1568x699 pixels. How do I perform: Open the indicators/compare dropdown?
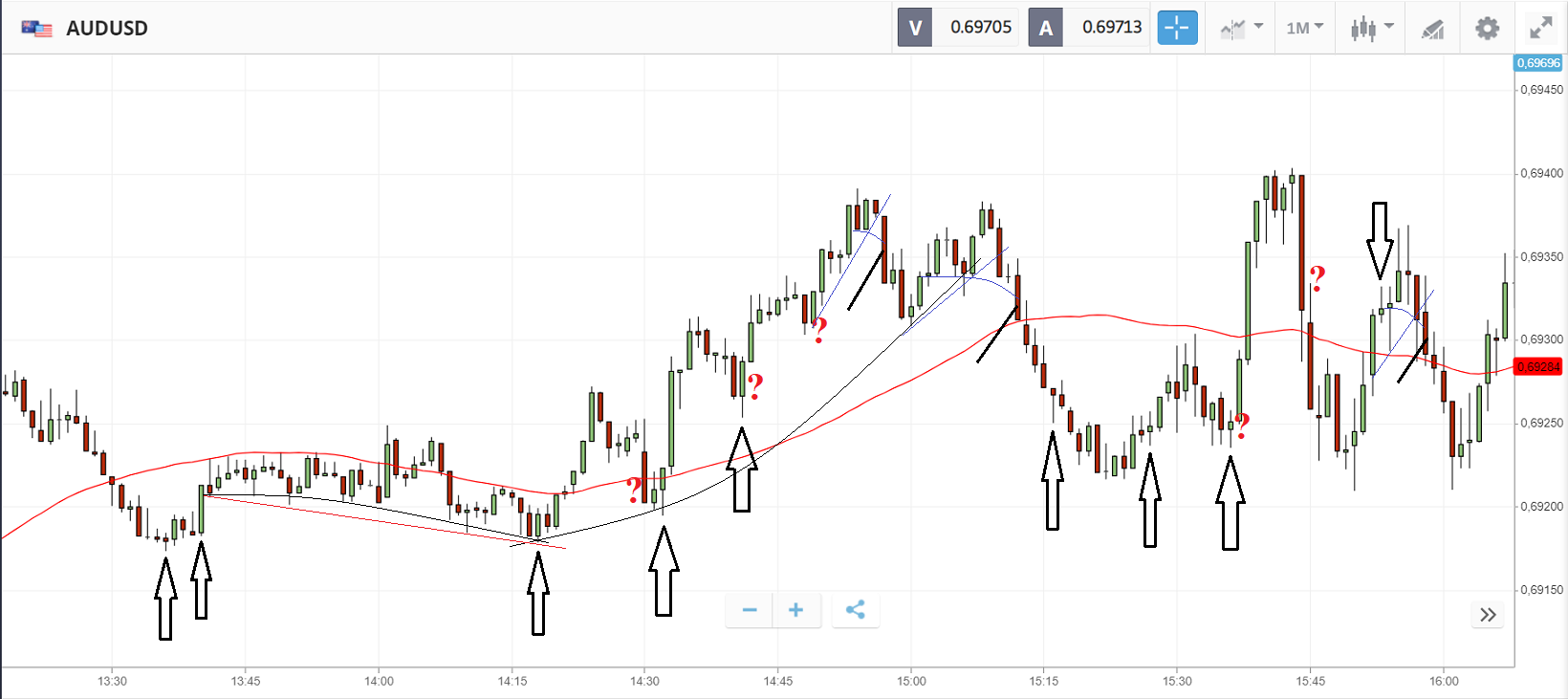point(1241,28)
